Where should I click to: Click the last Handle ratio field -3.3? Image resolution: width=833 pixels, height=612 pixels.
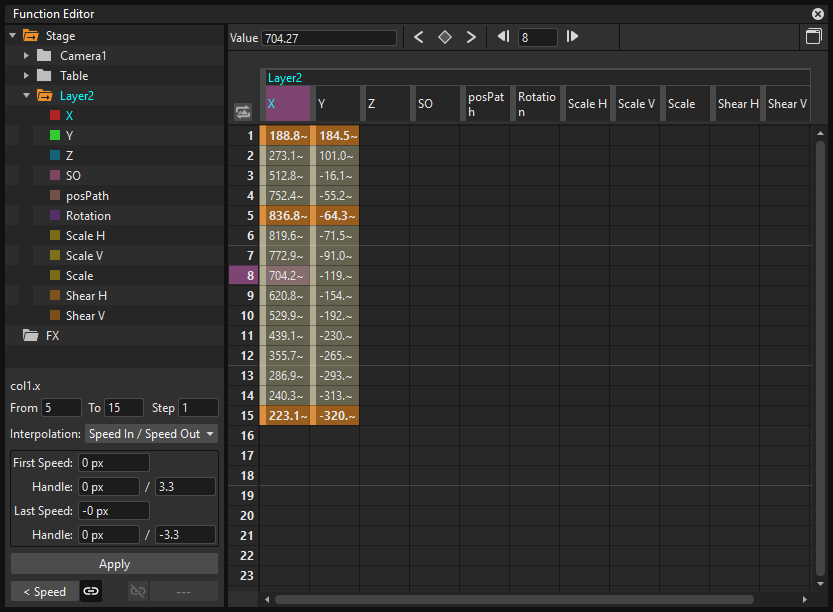pyautogui.click(x=185, y=534)
